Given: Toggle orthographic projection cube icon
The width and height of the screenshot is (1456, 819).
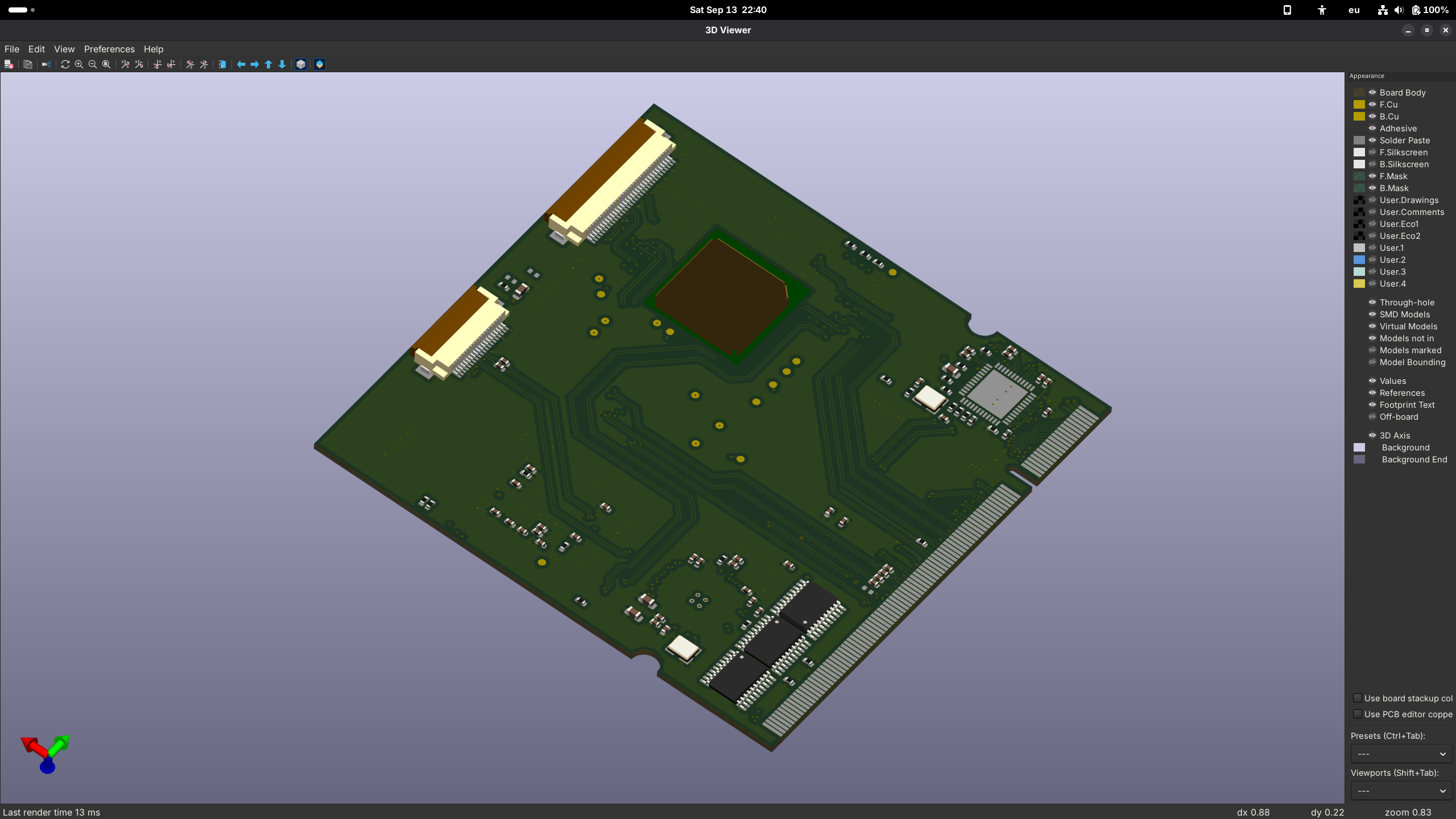Looking at the screenshot, I should 301,64.
